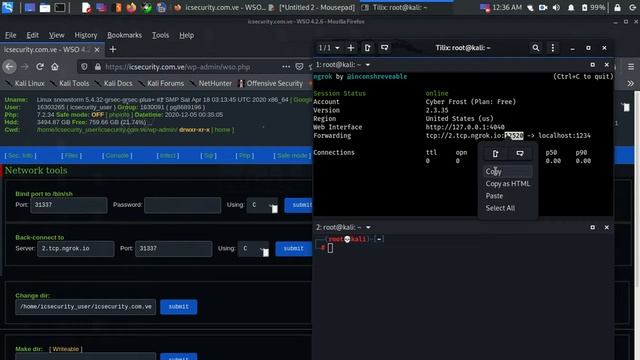Open the Offensive Security bookmark
The image size is (640, 360).
click(271, 83)
